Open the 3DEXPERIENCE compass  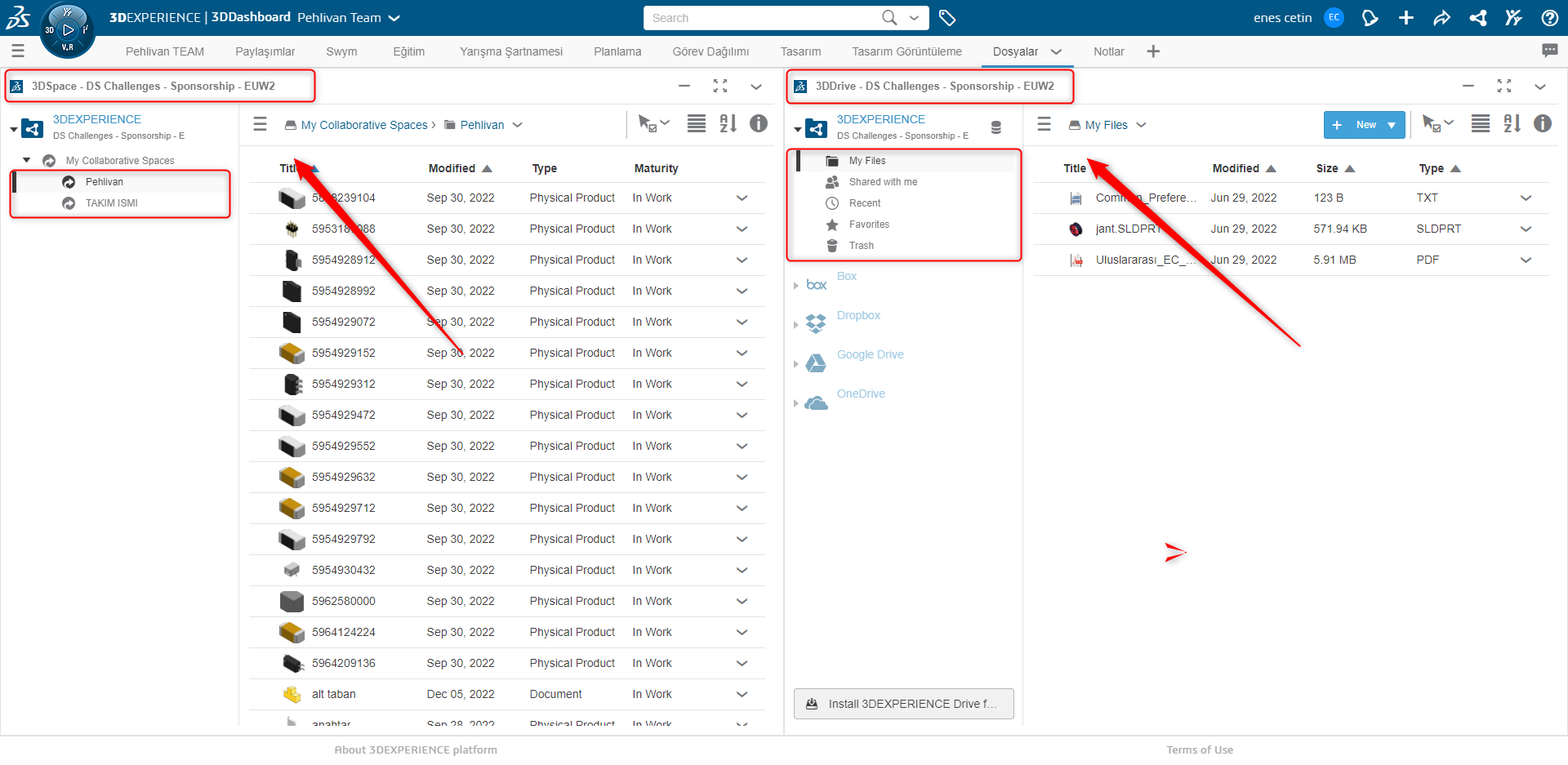pyautogui.click(x=68, y=30)
